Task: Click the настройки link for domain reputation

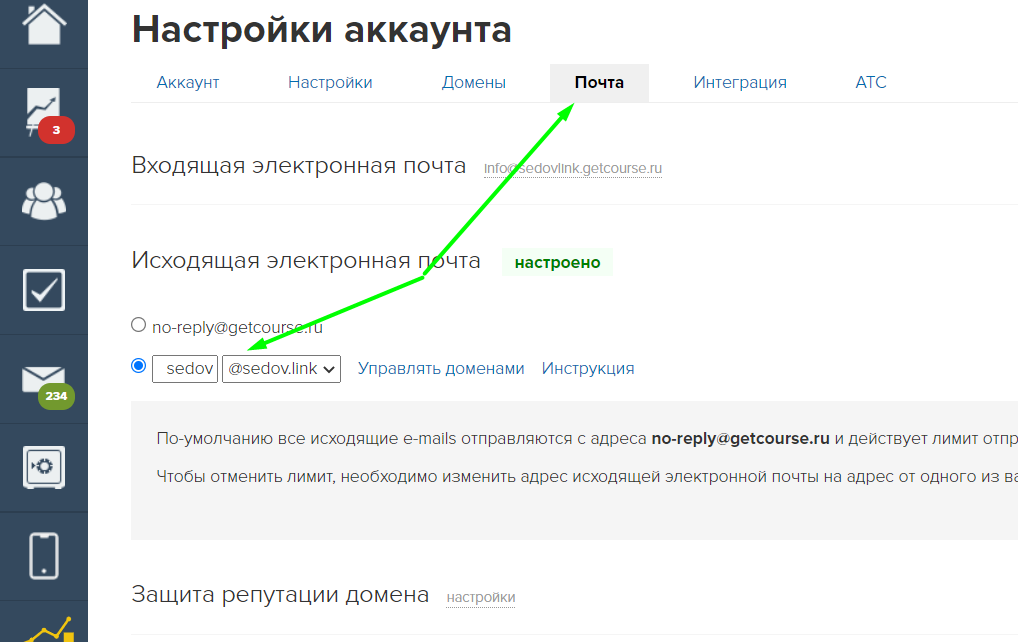Action: [481, 598]
